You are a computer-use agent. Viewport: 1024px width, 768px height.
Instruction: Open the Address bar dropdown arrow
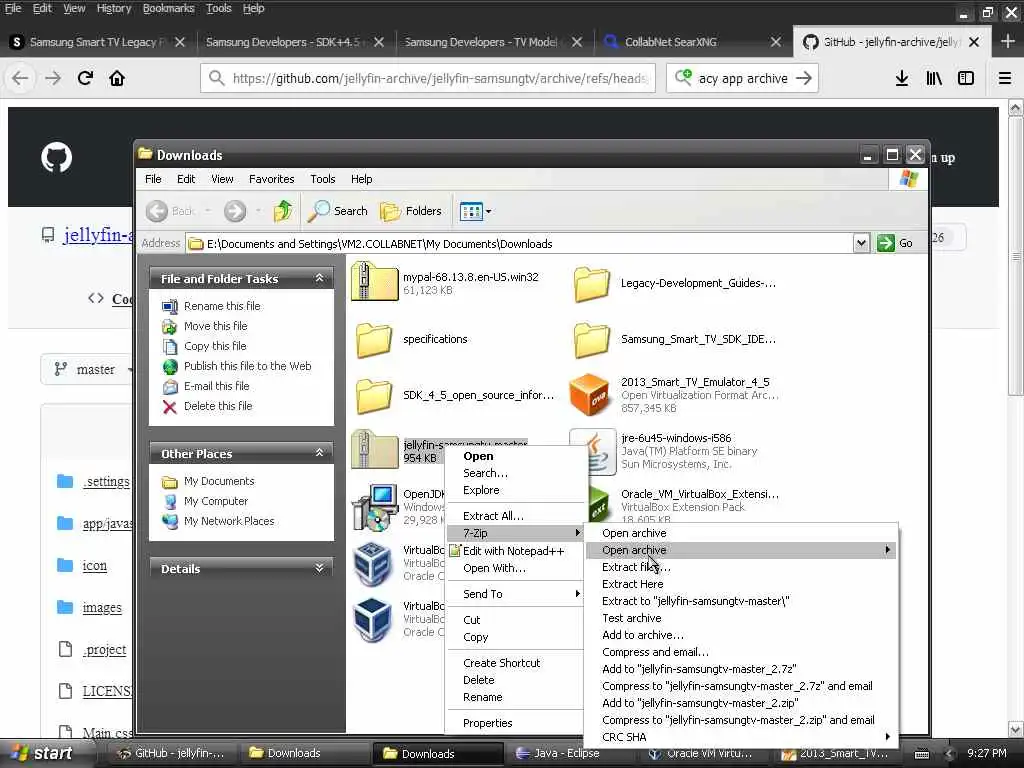(x=861, y=243)
